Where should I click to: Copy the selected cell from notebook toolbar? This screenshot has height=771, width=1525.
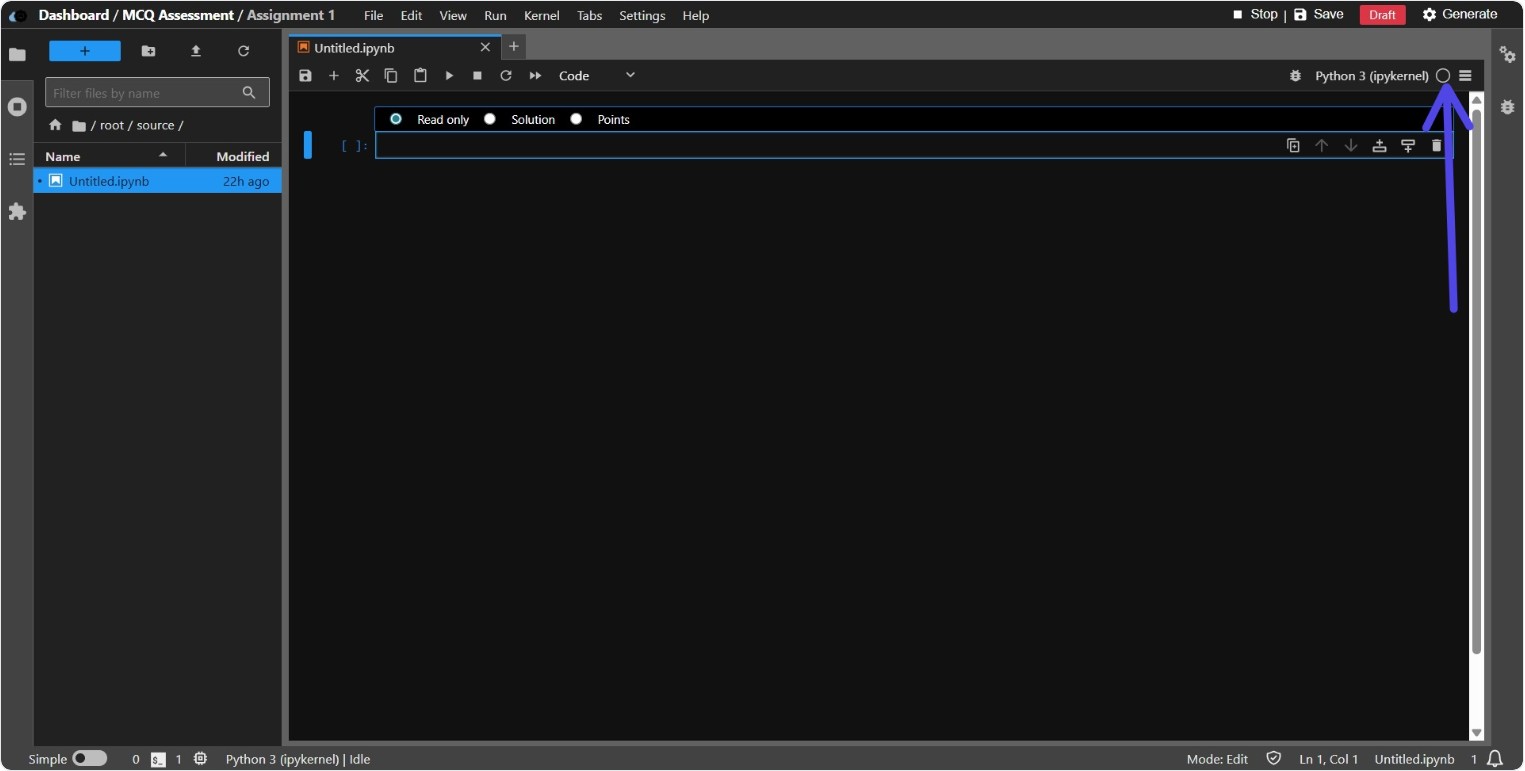click(391, 75)
